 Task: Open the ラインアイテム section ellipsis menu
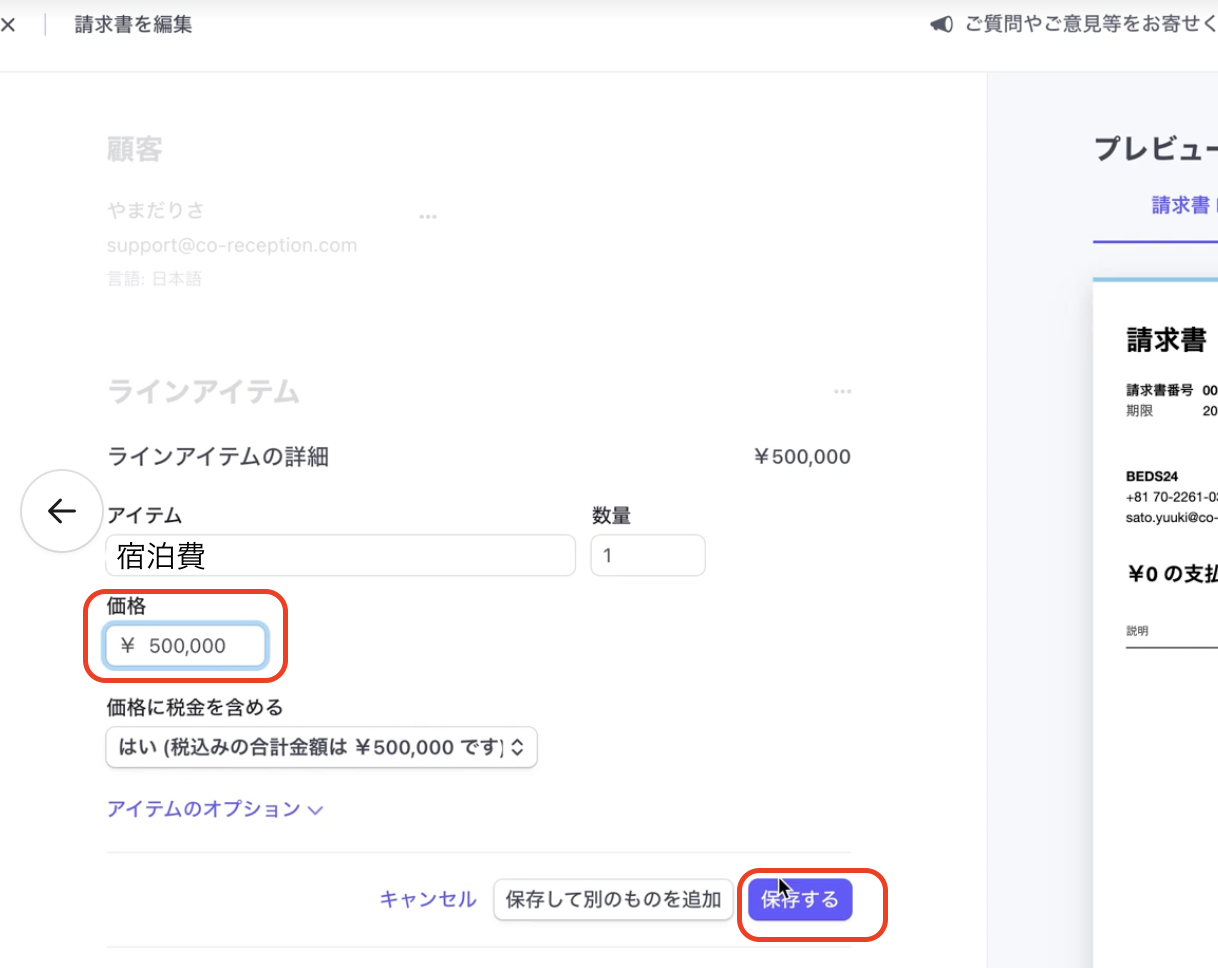[842, 392]
